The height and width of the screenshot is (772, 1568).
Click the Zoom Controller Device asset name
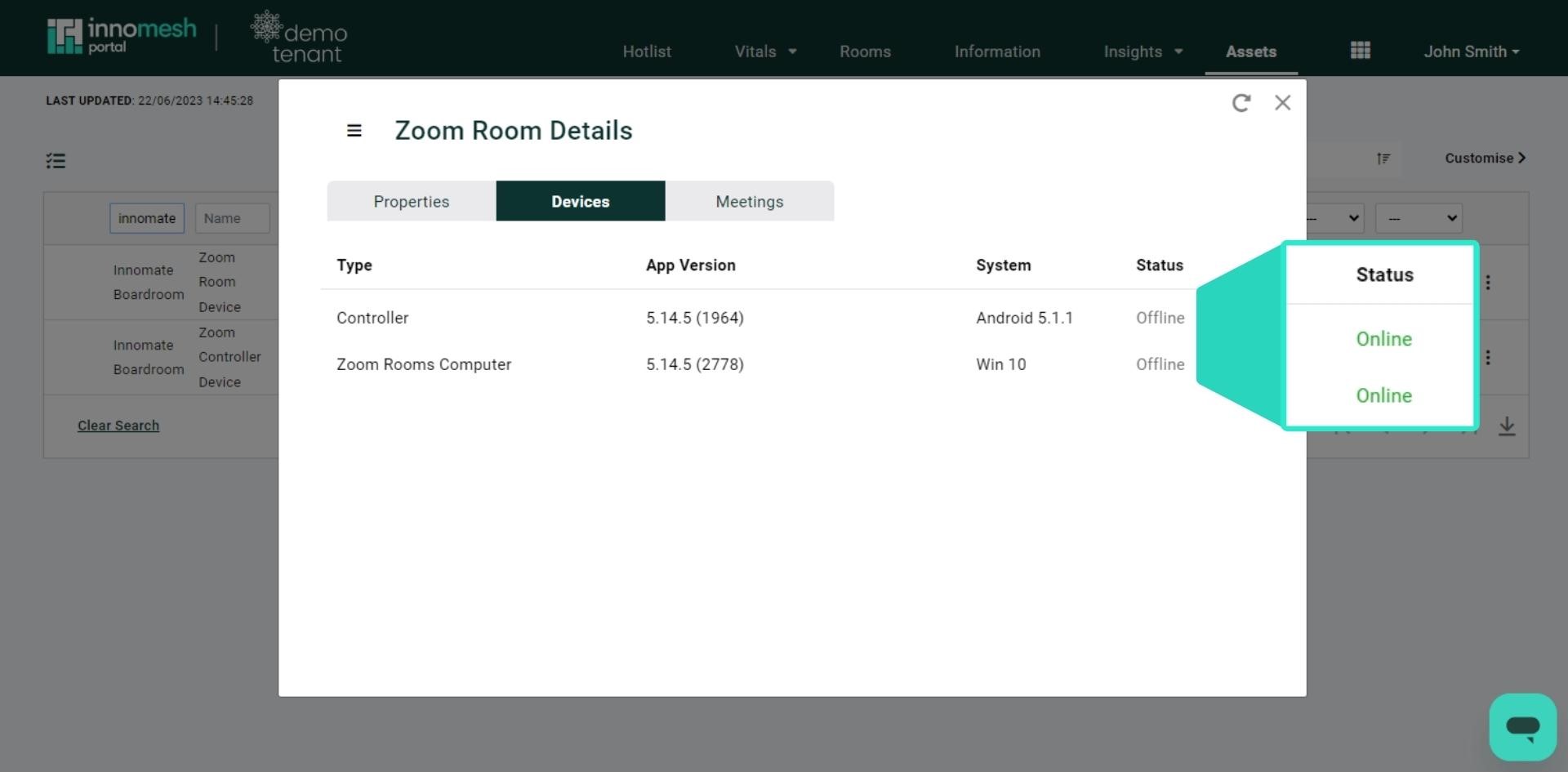[x=229, y=357]
